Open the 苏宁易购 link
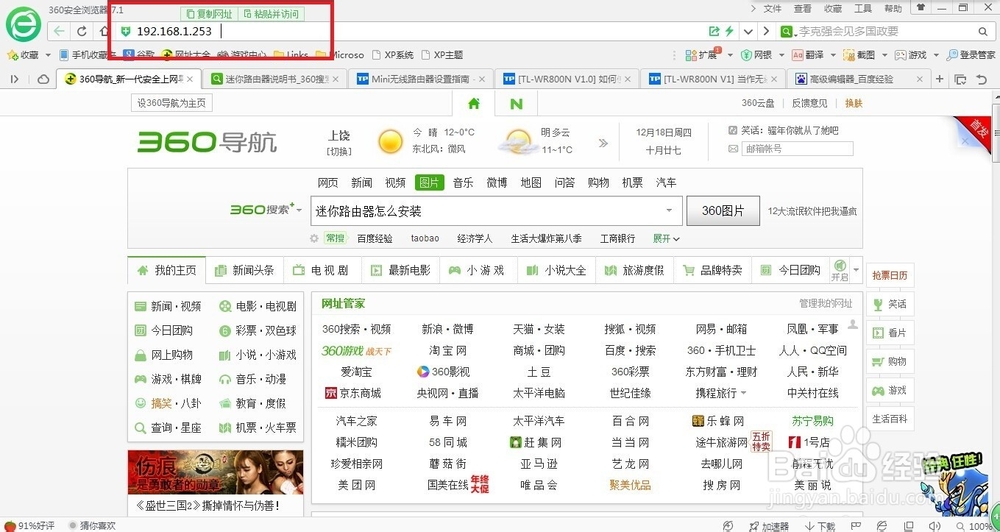 (x=812, y=421)
